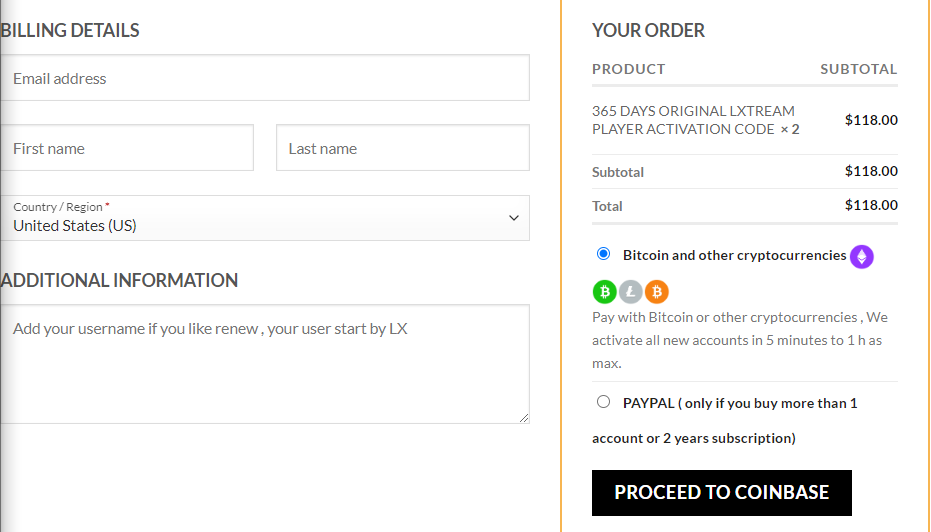Expand the Country / Region chevron arrow
Viewport: 931px width, 532px height.
tap(514, 218)
